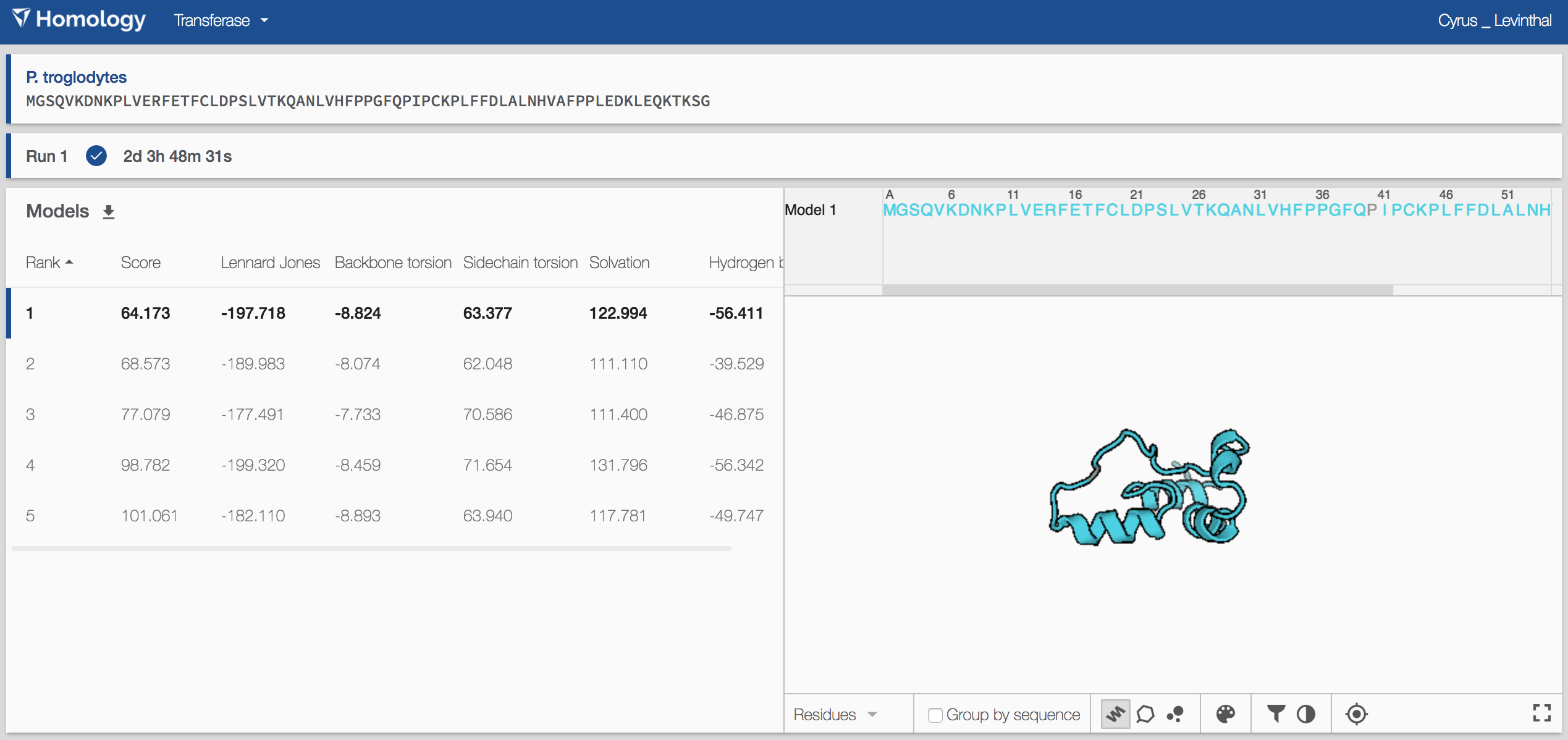1568x740 pixels.
Task: Click the Model 1 sequence label
Action: [x=810, y=210]
